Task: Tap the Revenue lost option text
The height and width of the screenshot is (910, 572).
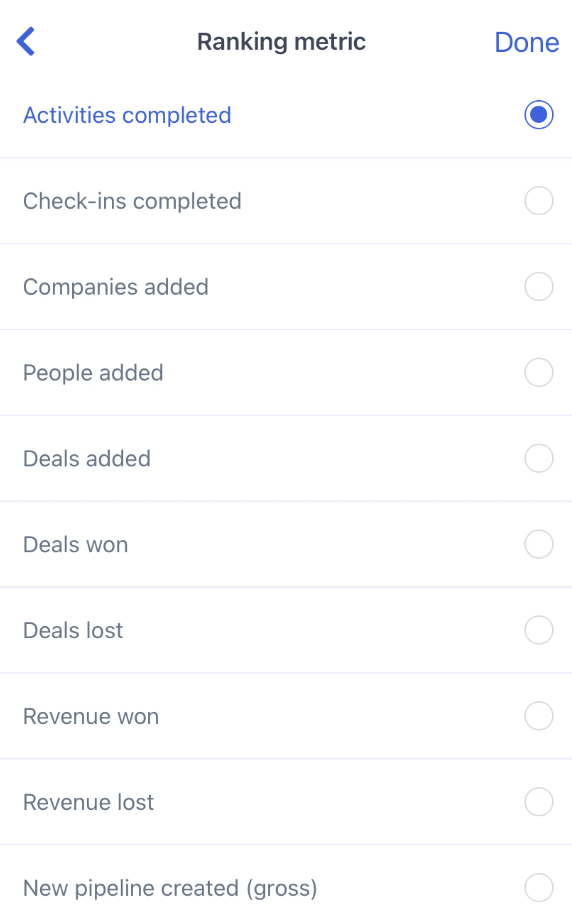Action: [x=89, y=803]
